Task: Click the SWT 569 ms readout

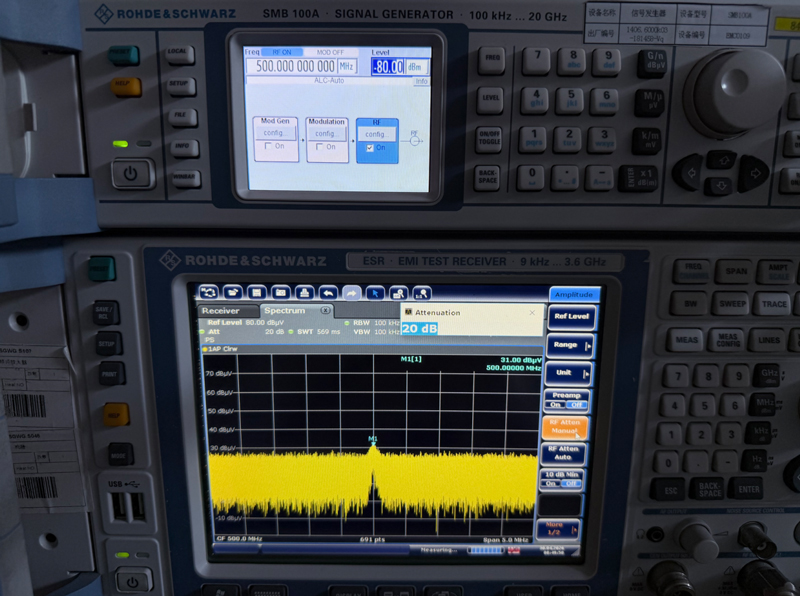Action: [319, 332]
